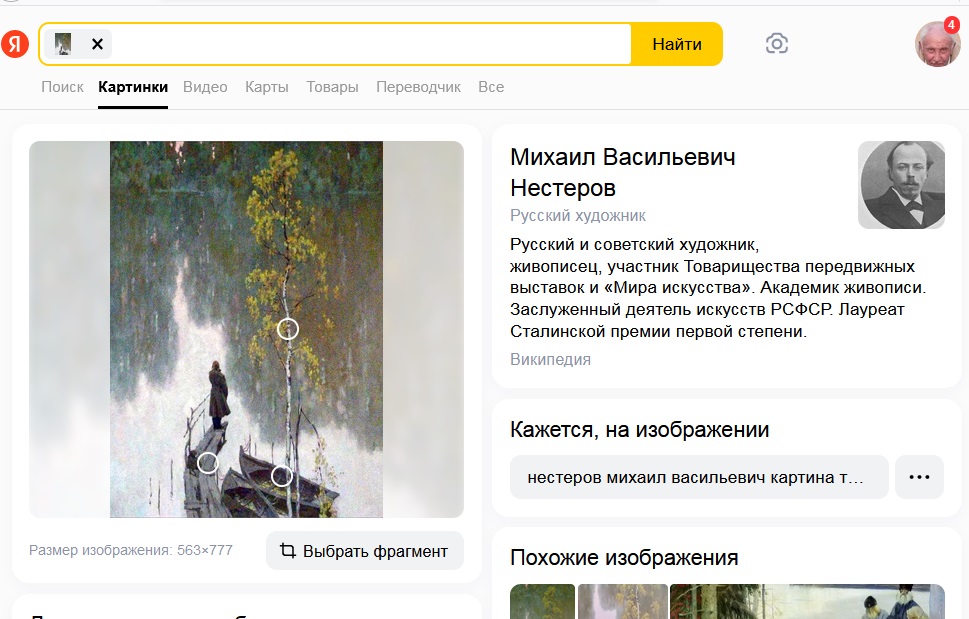Switch to the Видео tab
This screenshot has height=619, width=969.
tap(205, 87)
